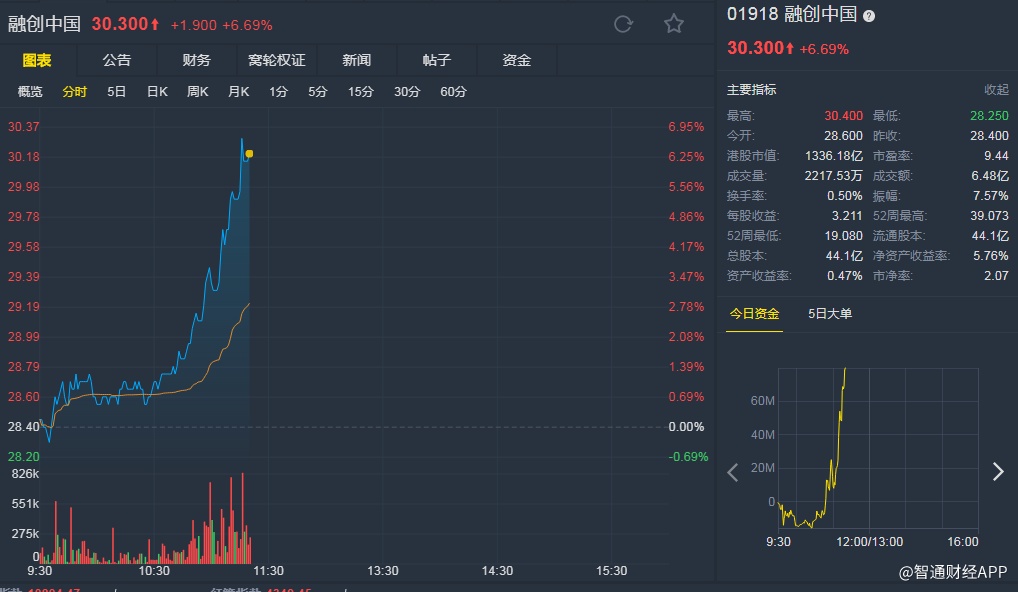Select the 今日资金 tab
This screenshot has height=592, width=1018.
click(x=754, y=314)
